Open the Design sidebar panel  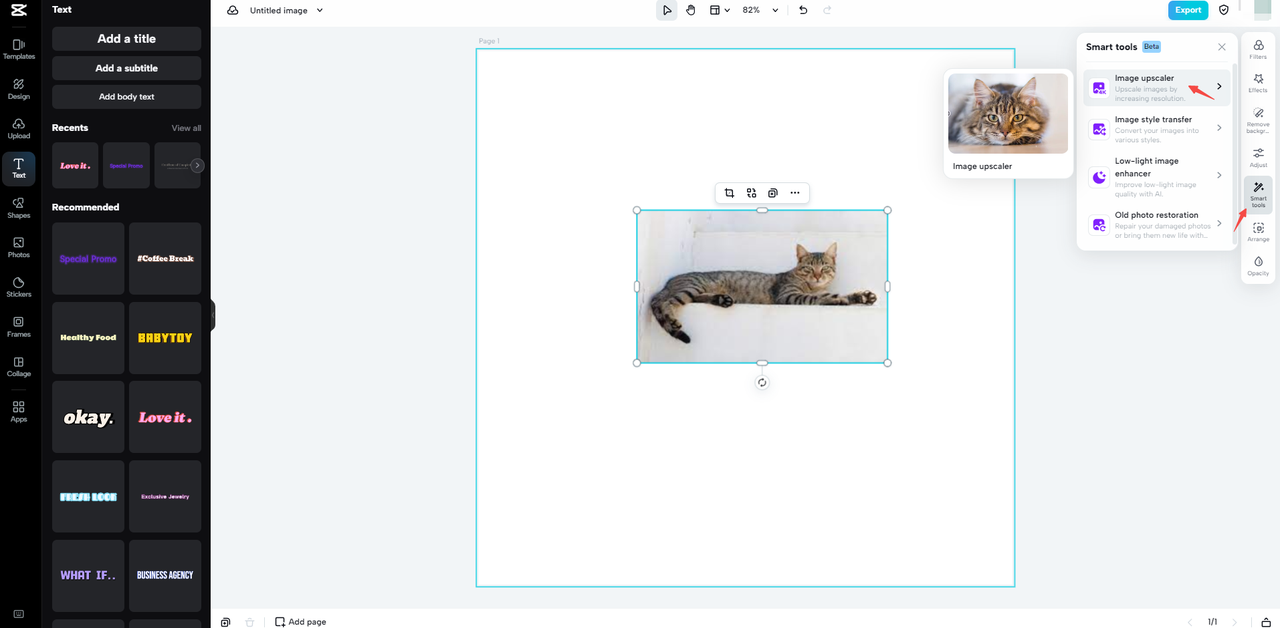(19, 89)
